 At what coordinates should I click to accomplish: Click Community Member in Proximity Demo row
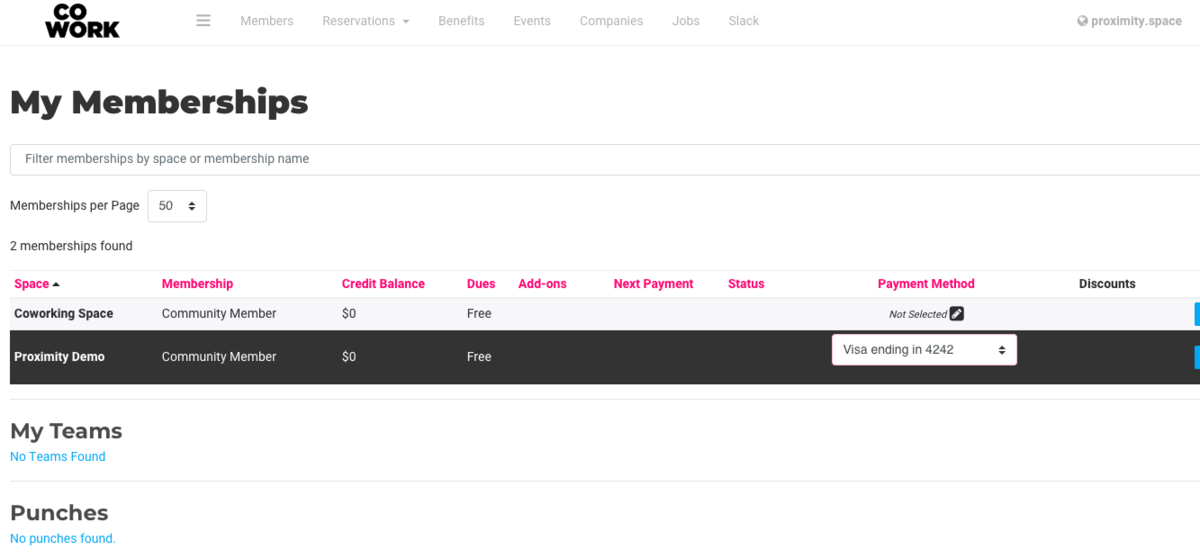[x=219, y=357]
